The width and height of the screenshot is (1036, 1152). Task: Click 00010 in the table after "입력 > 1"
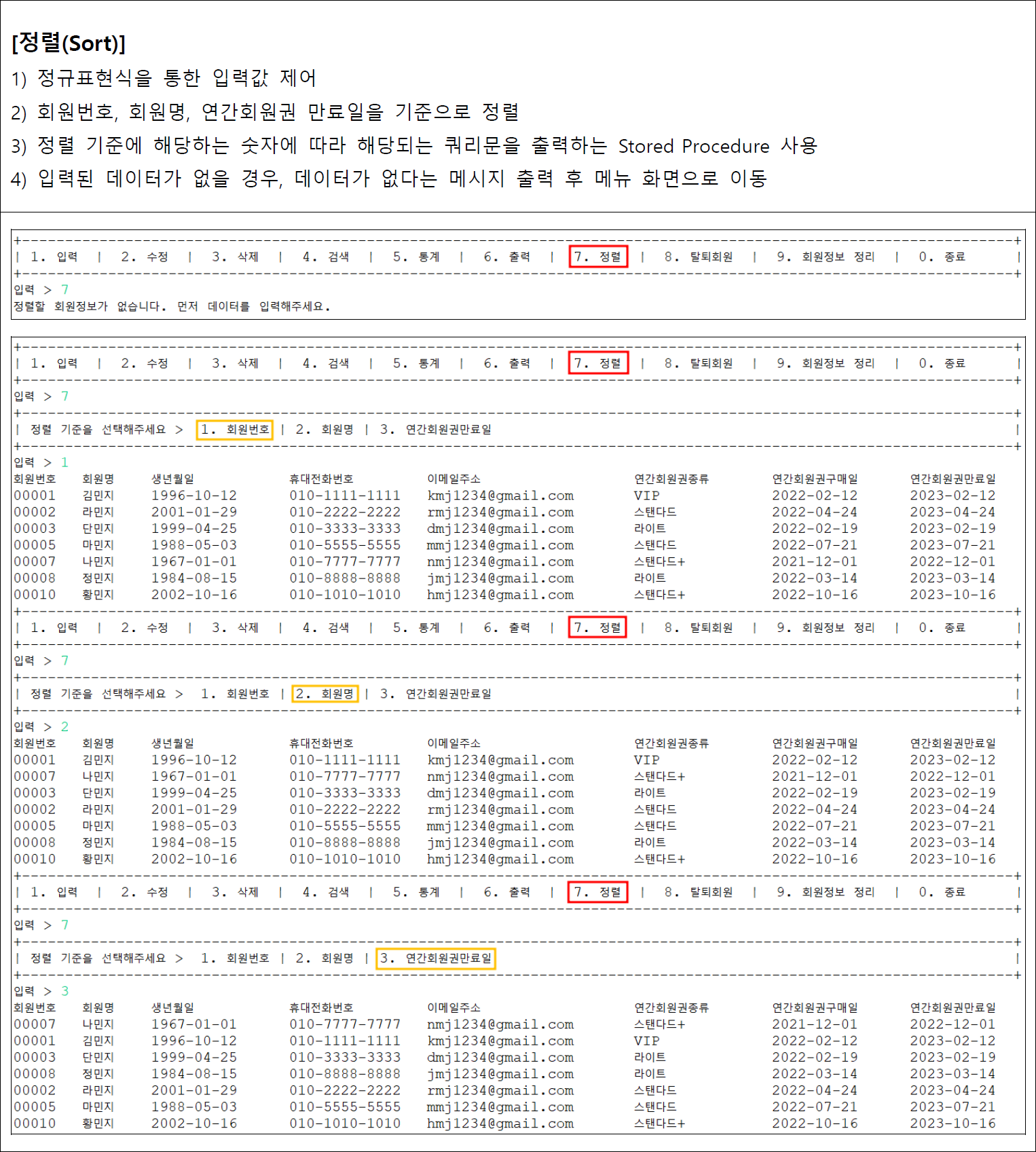point(35,595)
